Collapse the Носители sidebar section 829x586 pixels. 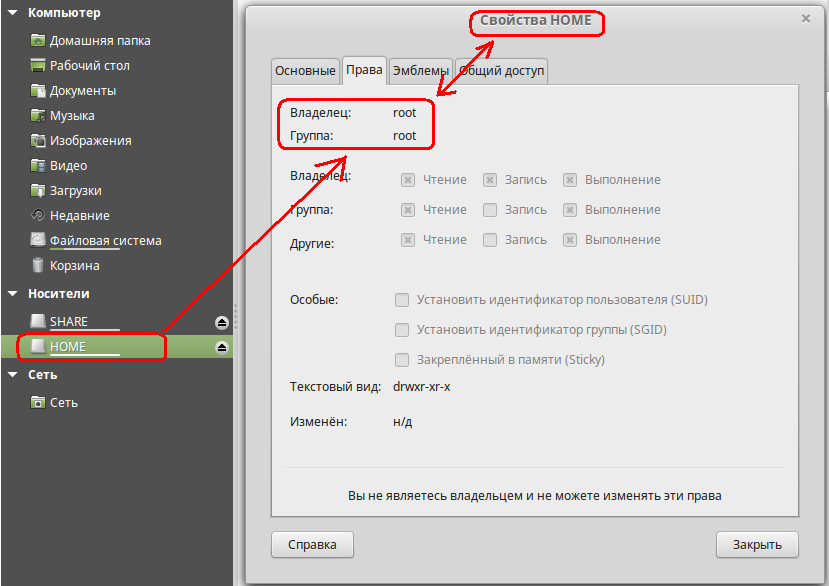[13, 294]
